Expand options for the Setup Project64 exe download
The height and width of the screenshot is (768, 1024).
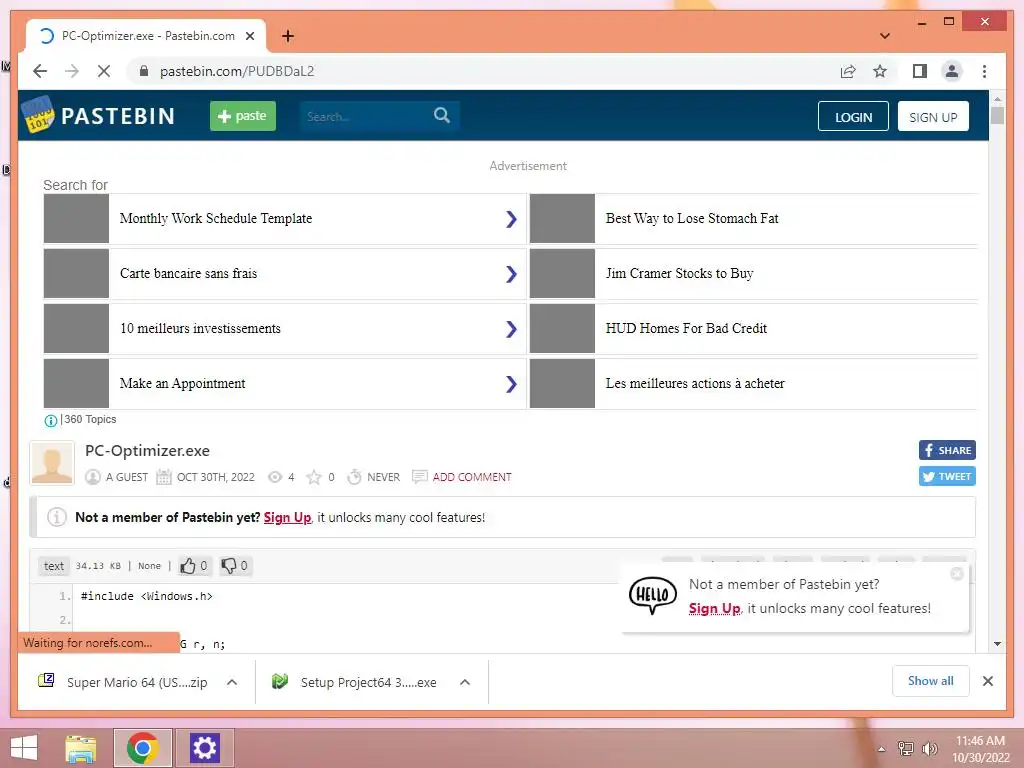(465, 682)
